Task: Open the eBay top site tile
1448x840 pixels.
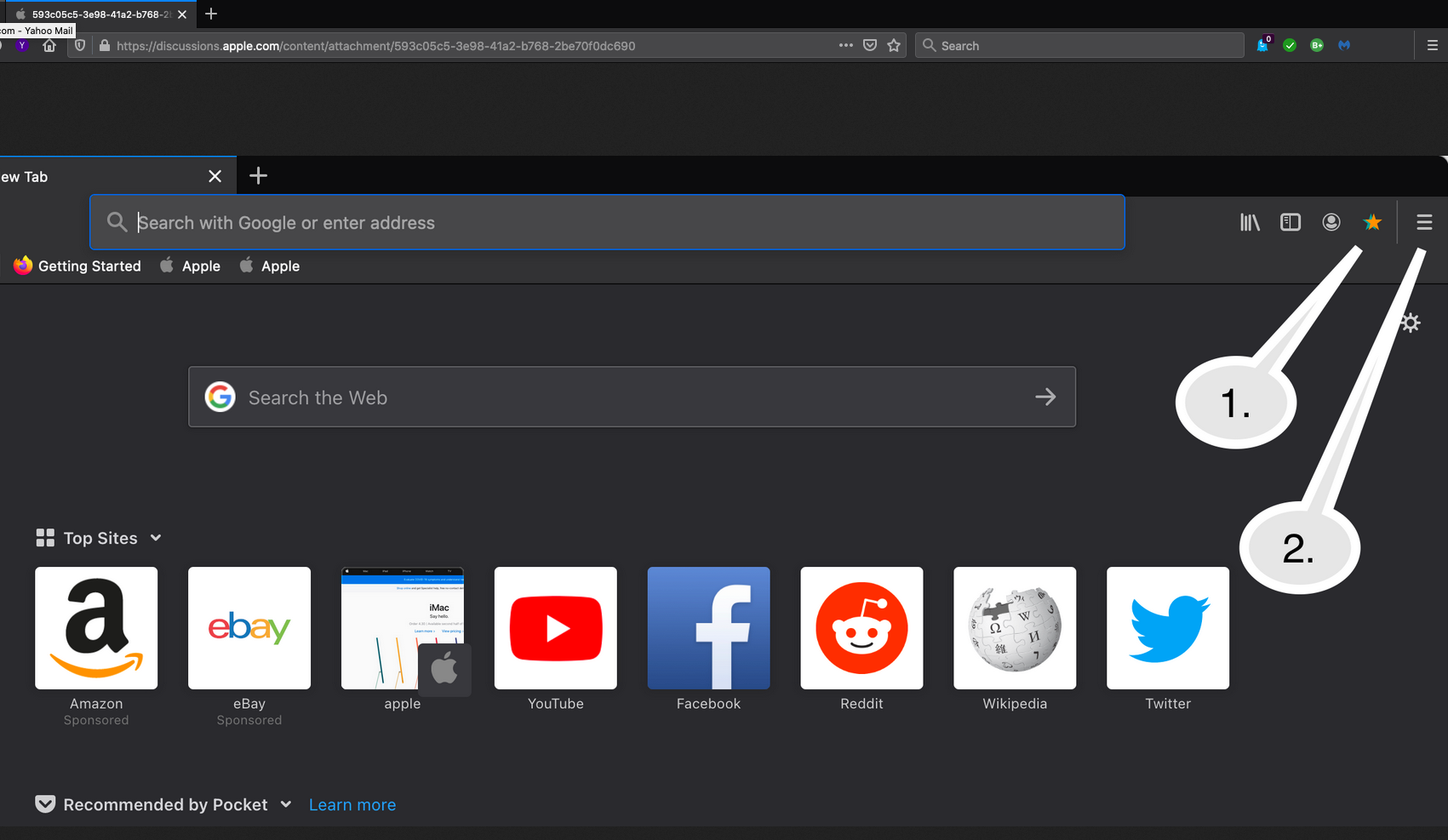Action: point(249,628)
